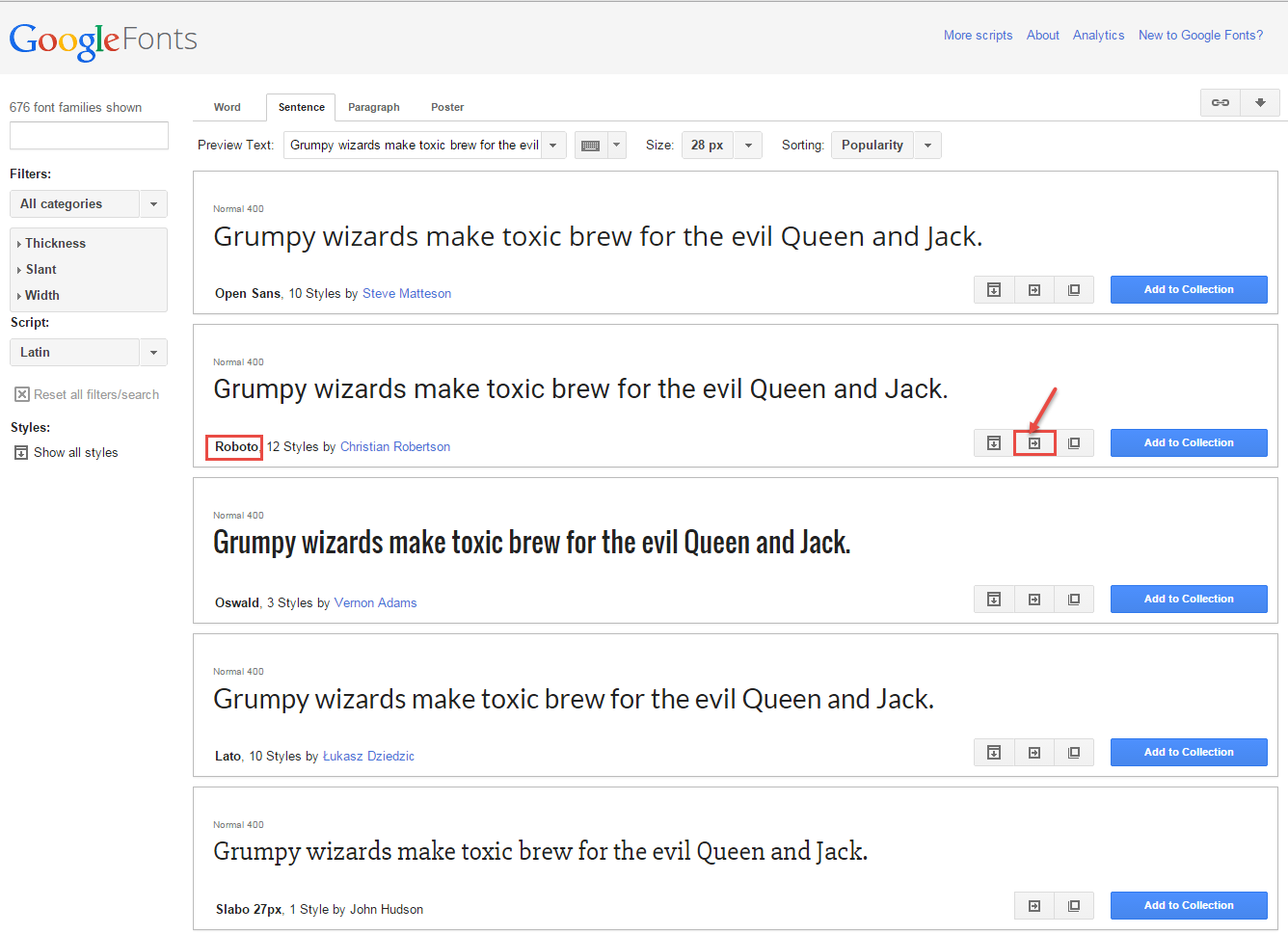Click the pop-out icon for Lato
1288x934 pixels.
pos(1074,752)
